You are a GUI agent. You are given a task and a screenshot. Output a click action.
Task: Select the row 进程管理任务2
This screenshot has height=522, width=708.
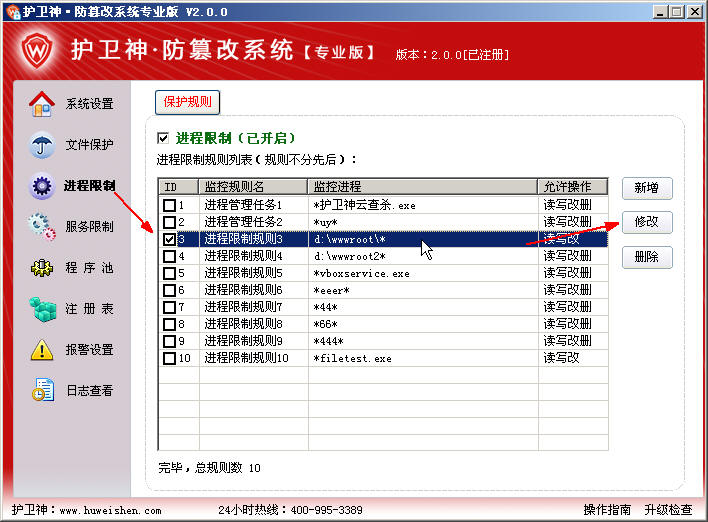tap(383, 222)
